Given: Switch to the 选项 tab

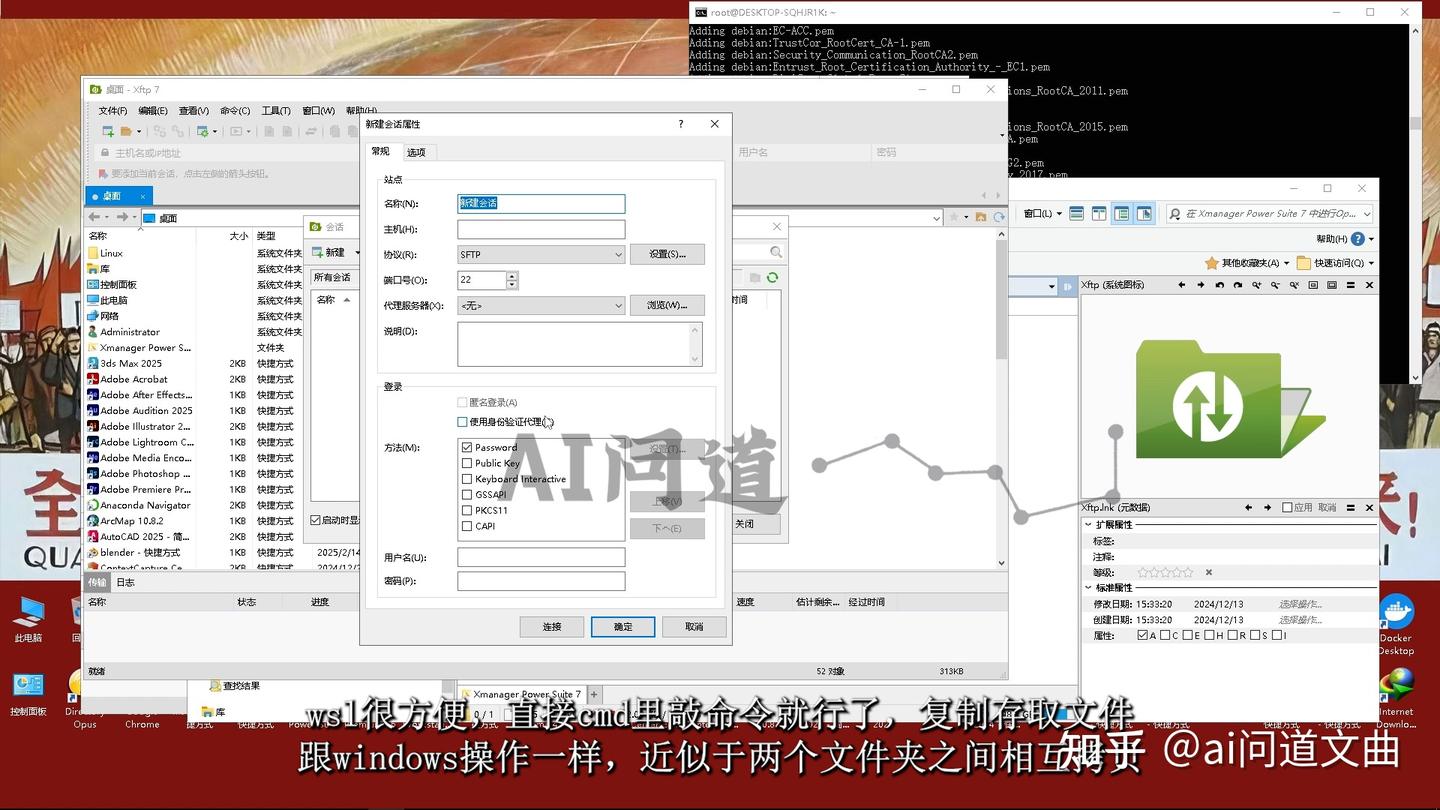Looking at the screenshot, I should point(416,152).
